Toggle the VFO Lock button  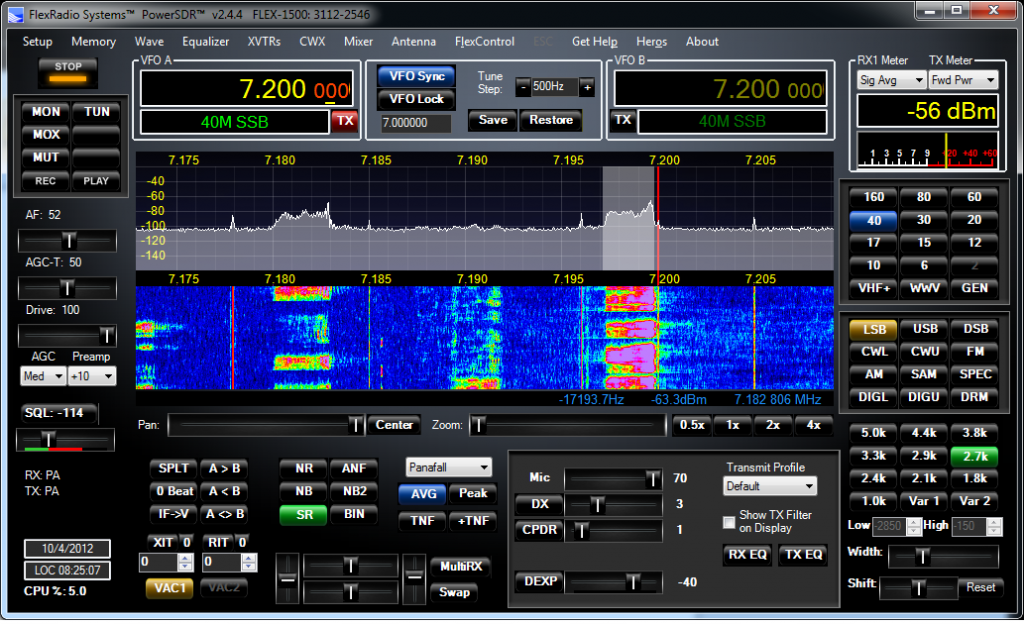click(x=417, y=99)
